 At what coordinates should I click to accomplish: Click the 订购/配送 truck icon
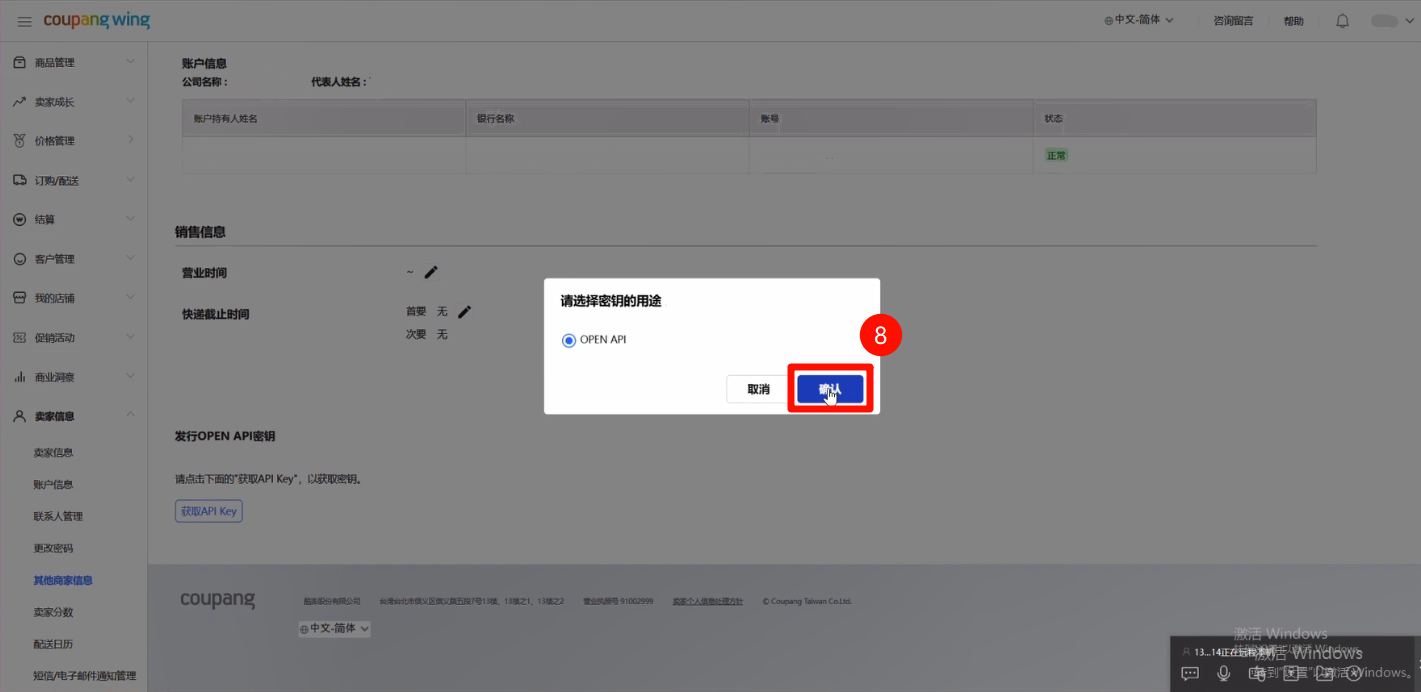[x=19, y=180]
